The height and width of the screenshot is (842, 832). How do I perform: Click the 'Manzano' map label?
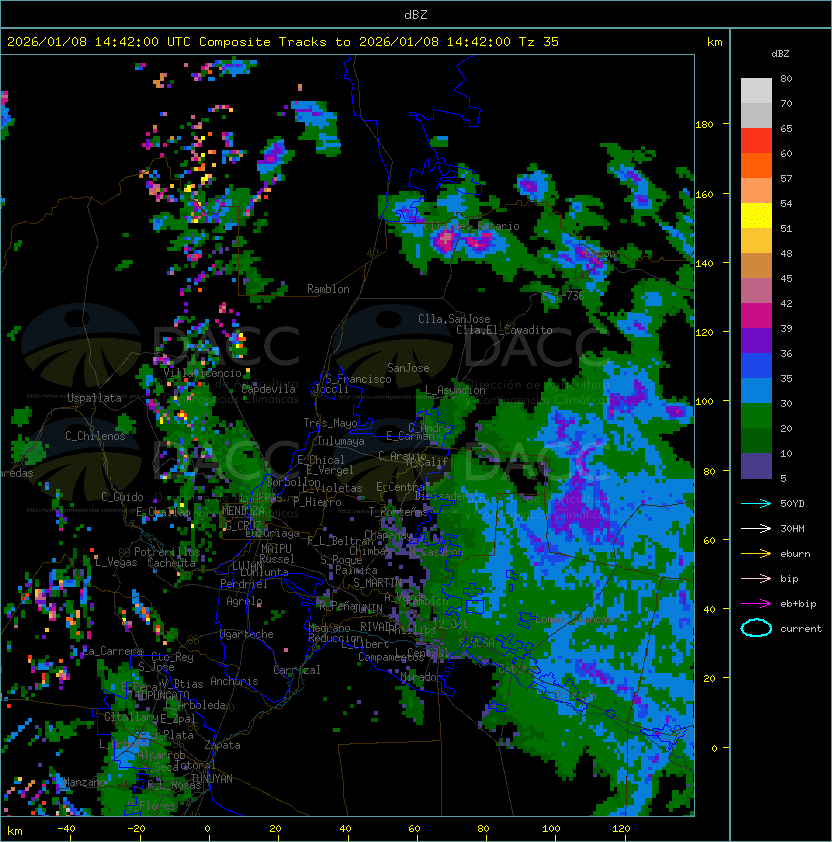(x=85, y=782)
